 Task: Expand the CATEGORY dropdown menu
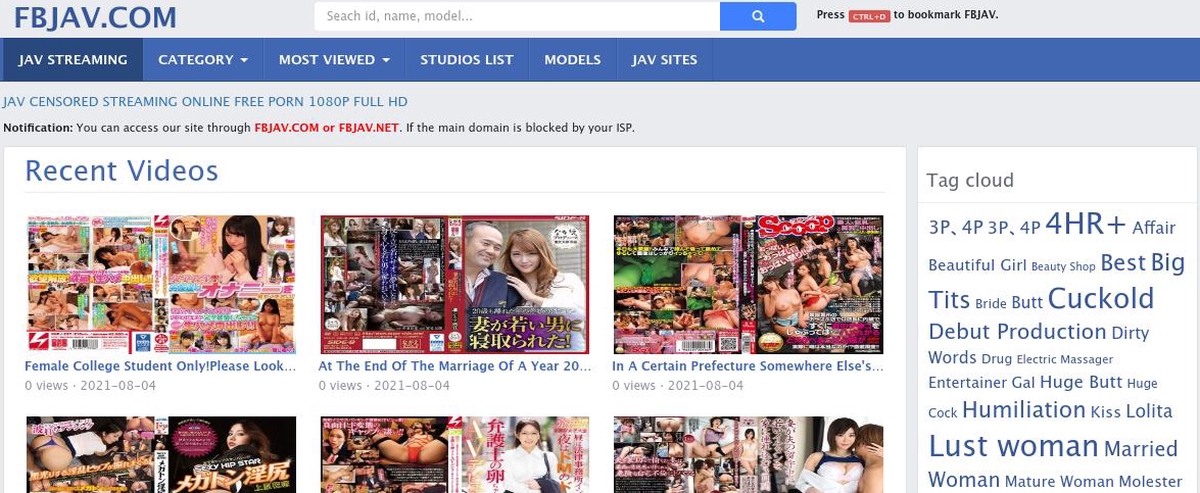click(x=203, y=60)
